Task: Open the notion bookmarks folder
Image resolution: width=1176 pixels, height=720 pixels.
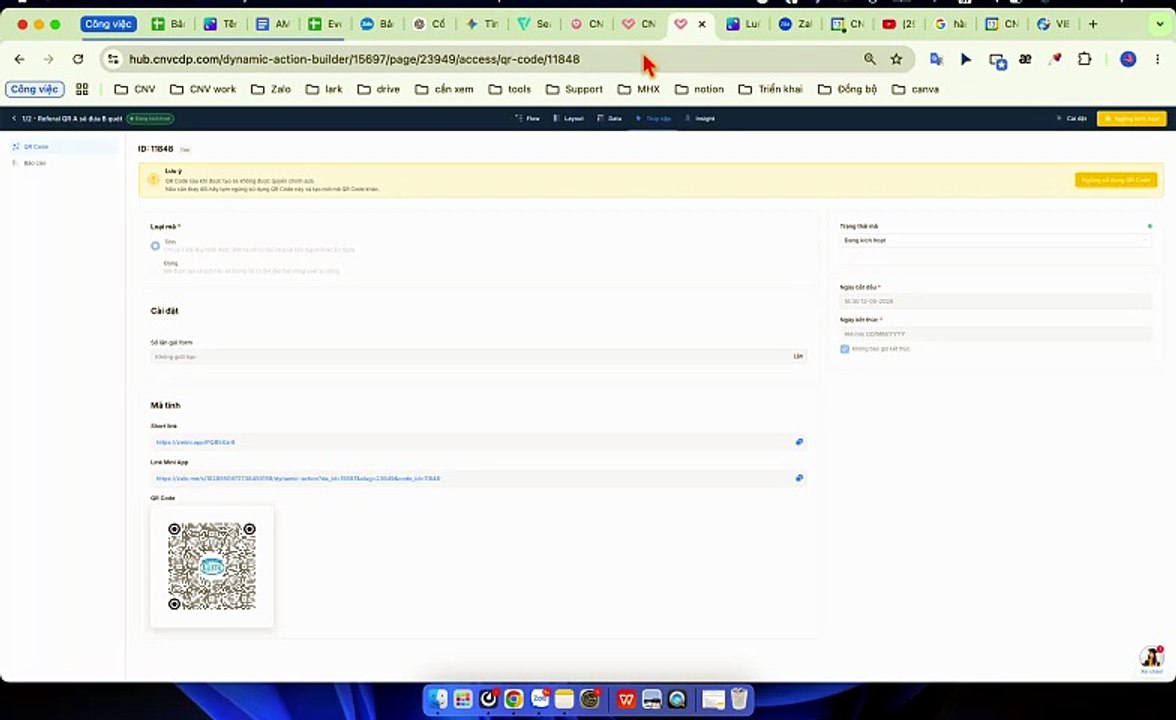Action: click(x=699, y=89)
